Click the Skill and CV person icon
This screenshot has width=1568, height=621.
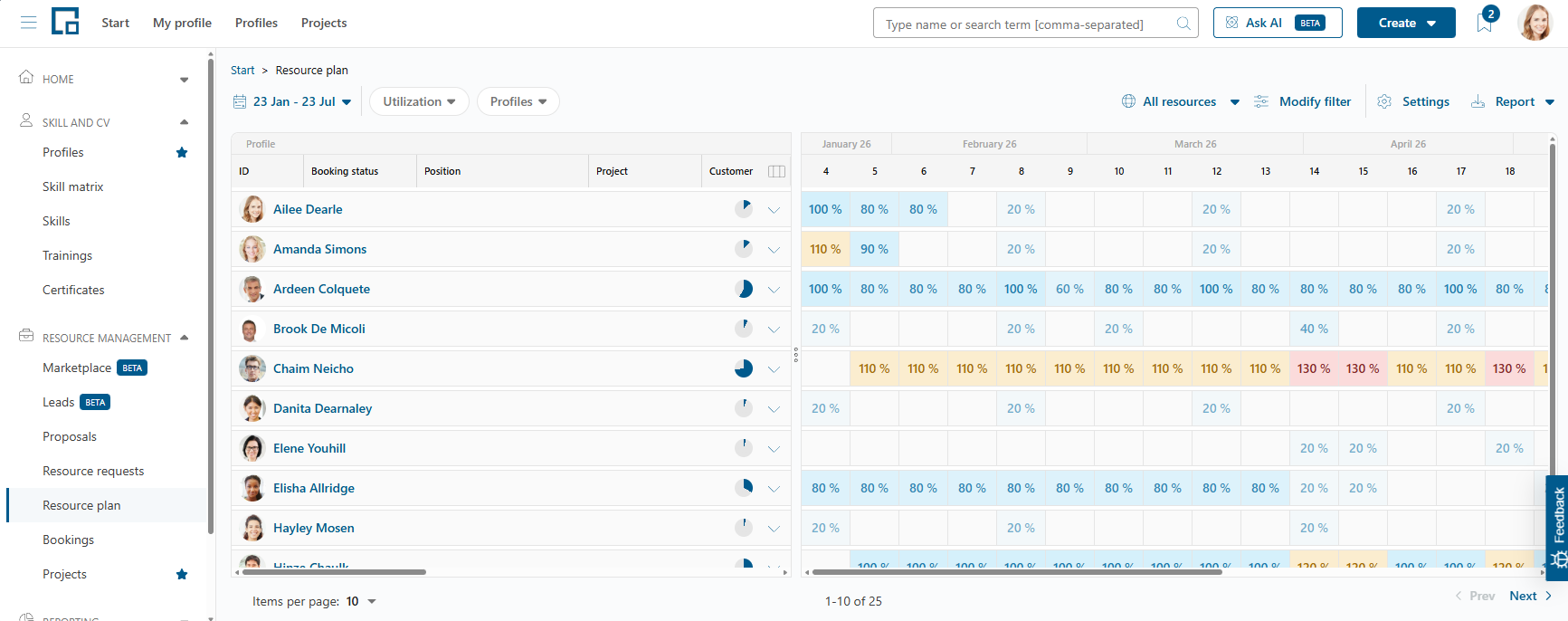[26, 120]
